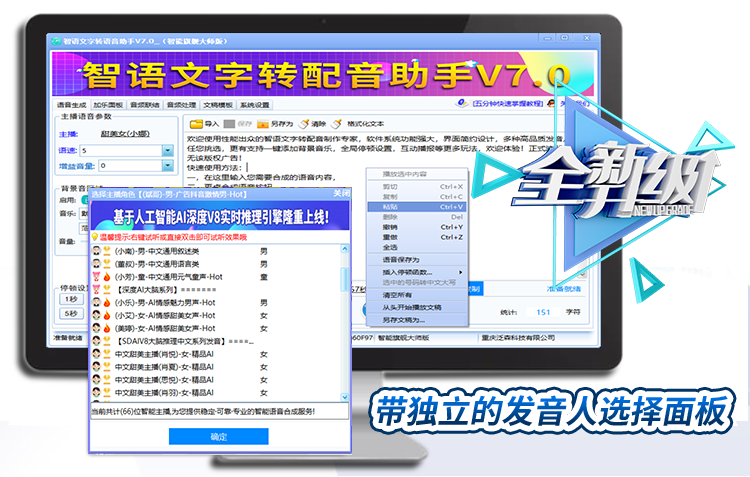Select voice 中文甜美主播(肖夏)-女-精品AI

click(x=164, y=367)
